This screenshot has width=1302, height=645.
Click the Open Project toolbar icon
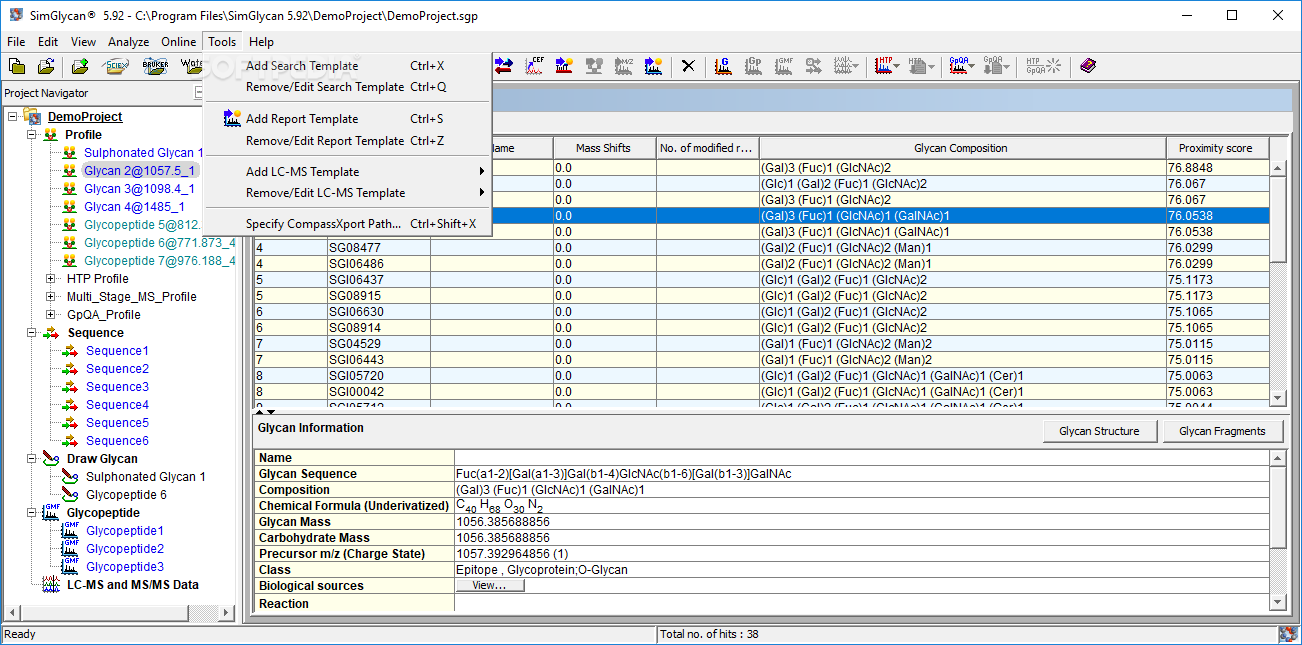click(x=46, y=66)
